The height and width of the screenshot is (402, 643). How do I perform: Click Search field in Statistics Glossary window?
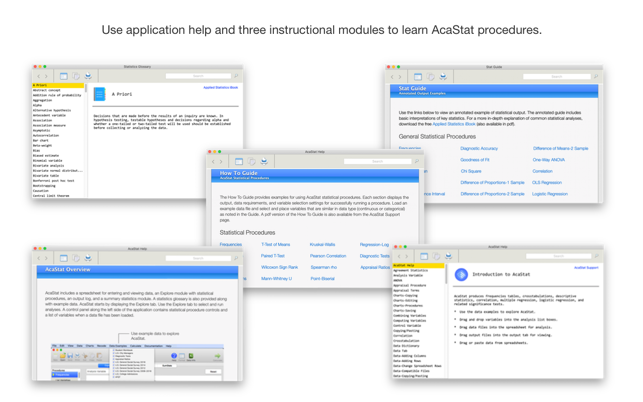(198, 76)
